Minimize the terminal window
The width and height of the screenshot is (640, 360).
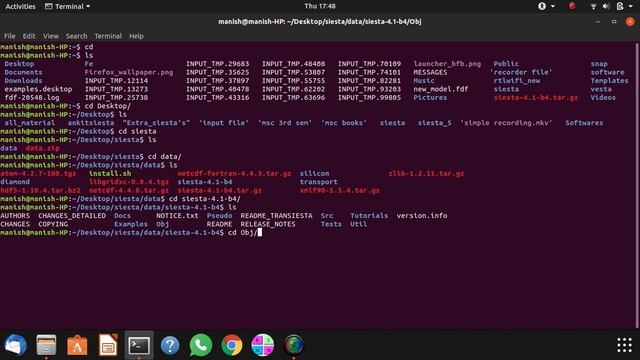pyautogui.click(x=598, y=22)
